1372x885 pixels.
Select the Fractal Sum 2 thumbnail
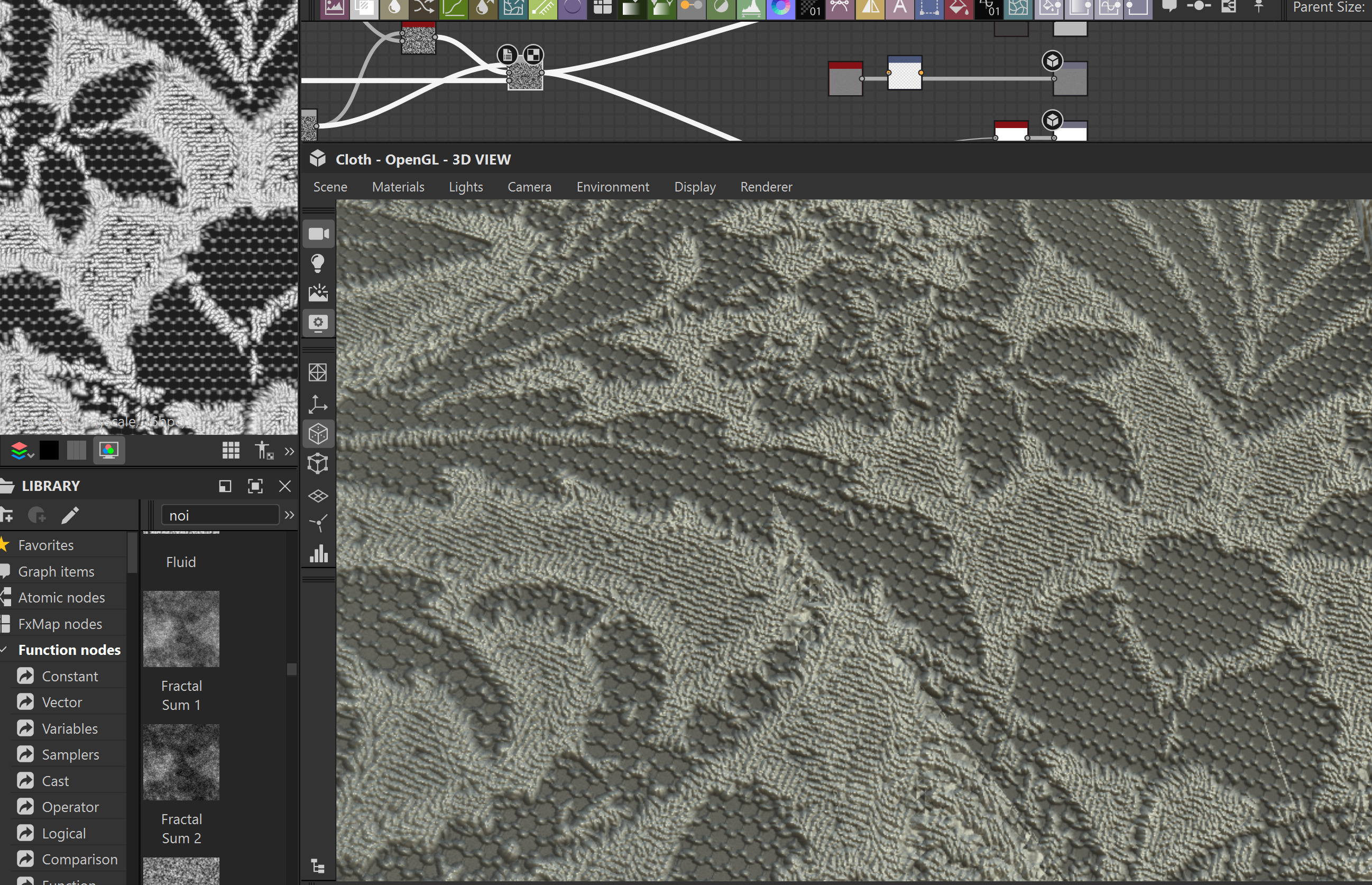[181, 762]
